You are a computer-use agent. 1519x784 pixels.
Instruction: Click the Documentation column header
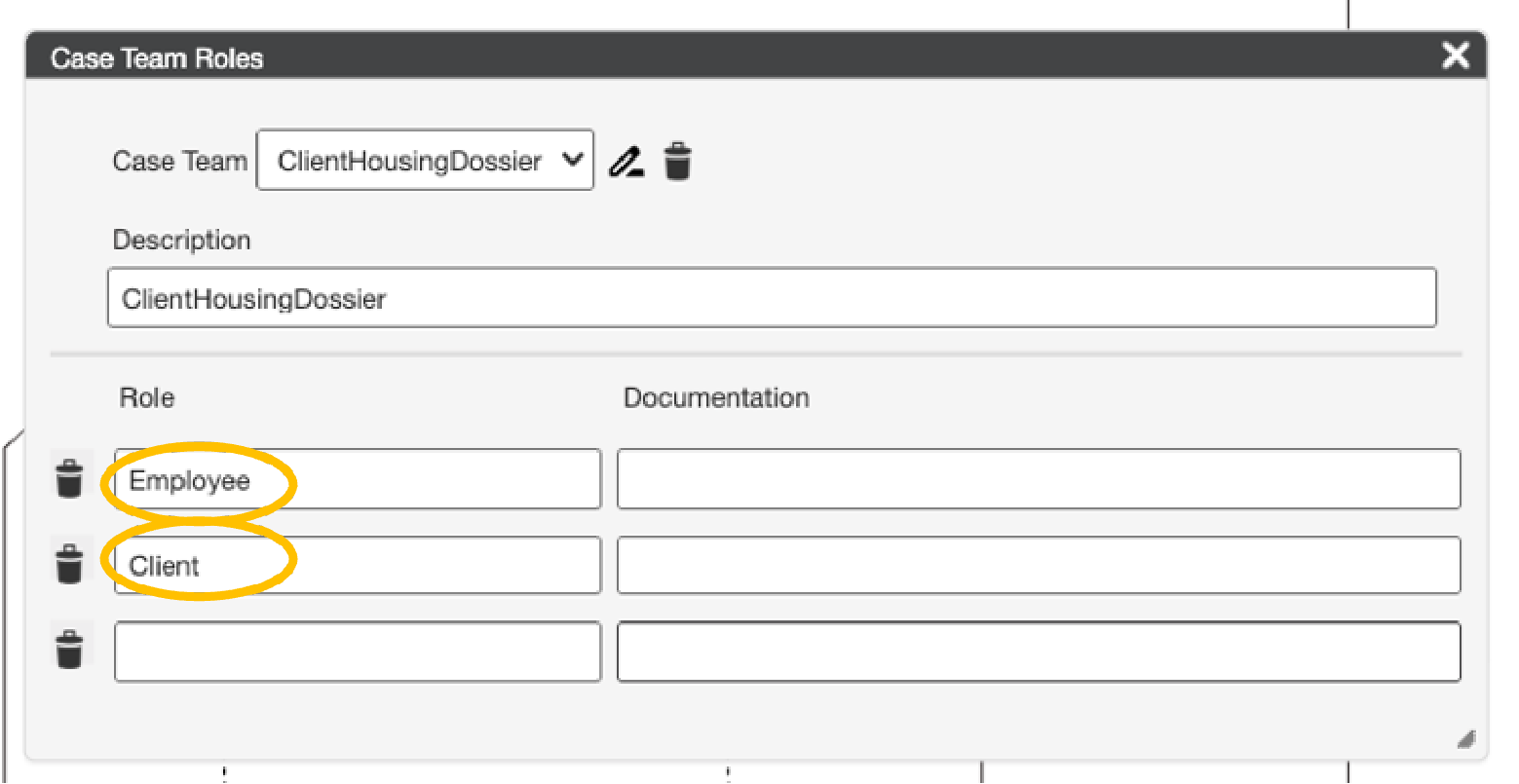click(x=716, y=397)
